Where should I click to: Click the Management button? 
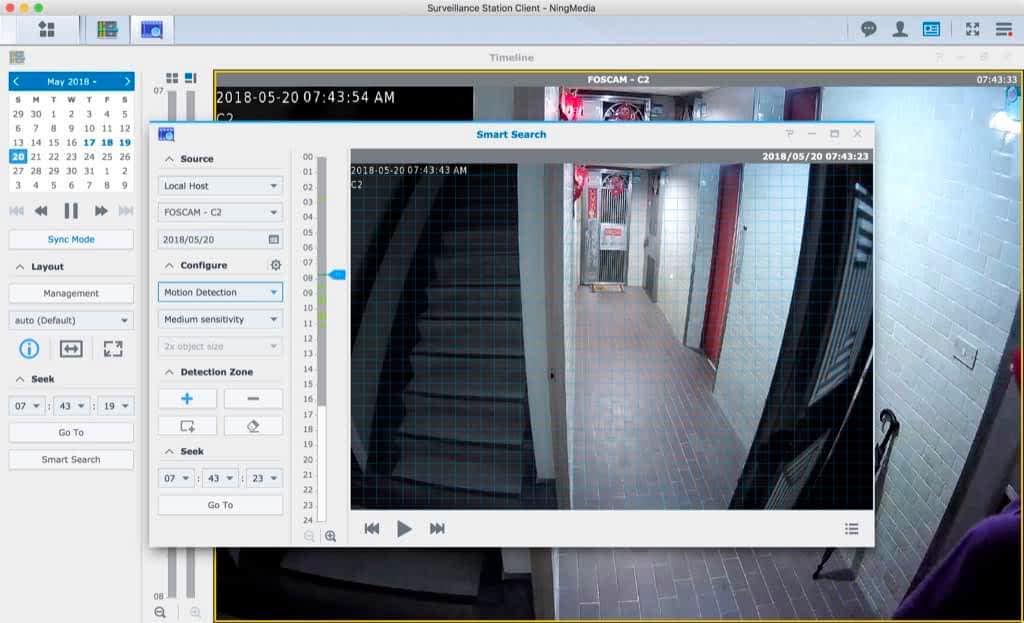71,294
